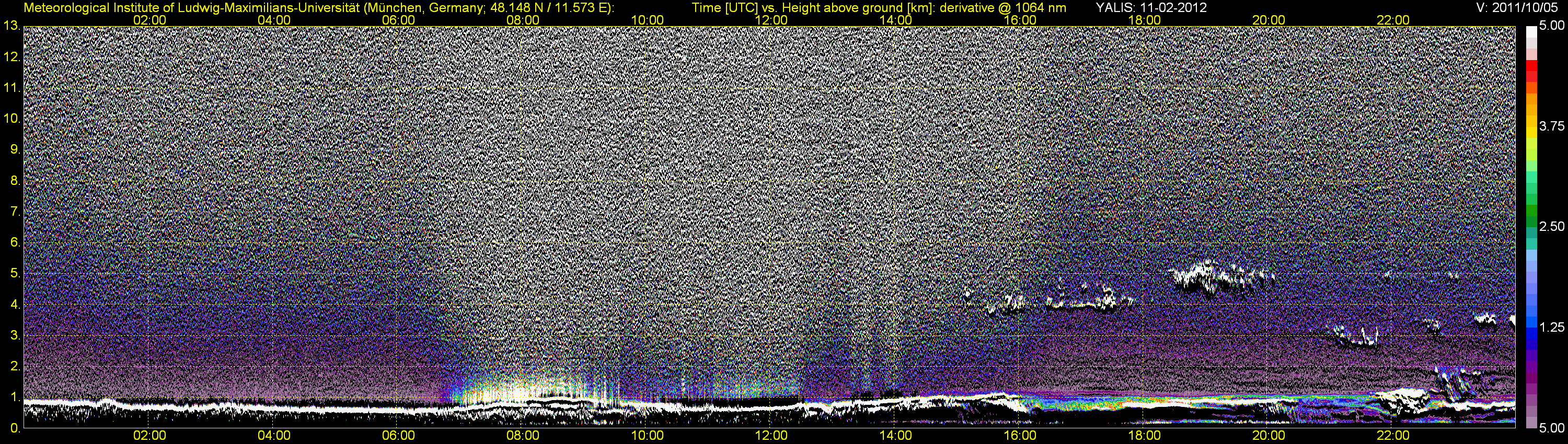Click the 3 km height axis label
The width and height of the screenshot is (1568, 444).
click(15, 335)
